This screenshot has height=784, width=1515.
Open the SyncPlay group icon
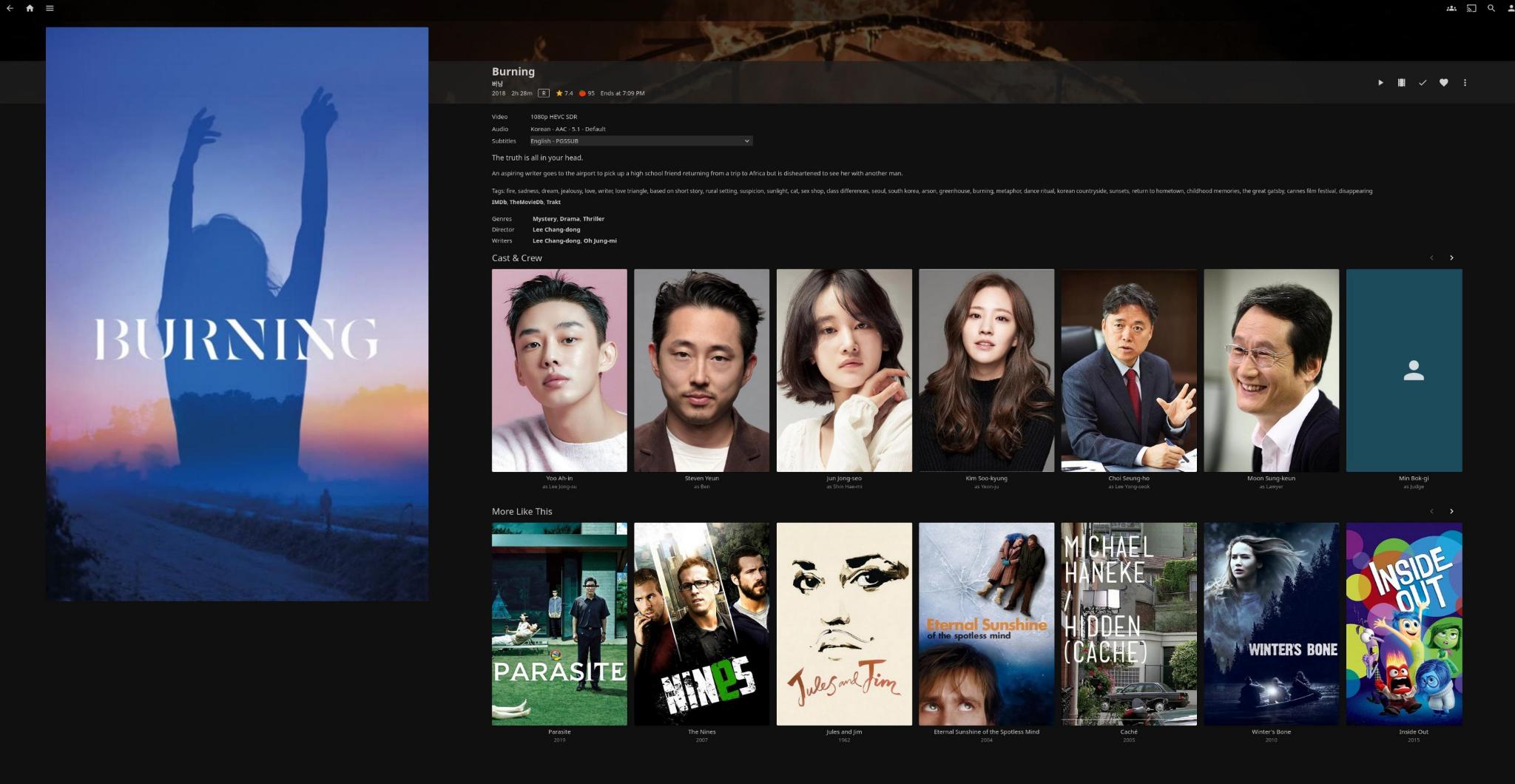point(1451,8)
